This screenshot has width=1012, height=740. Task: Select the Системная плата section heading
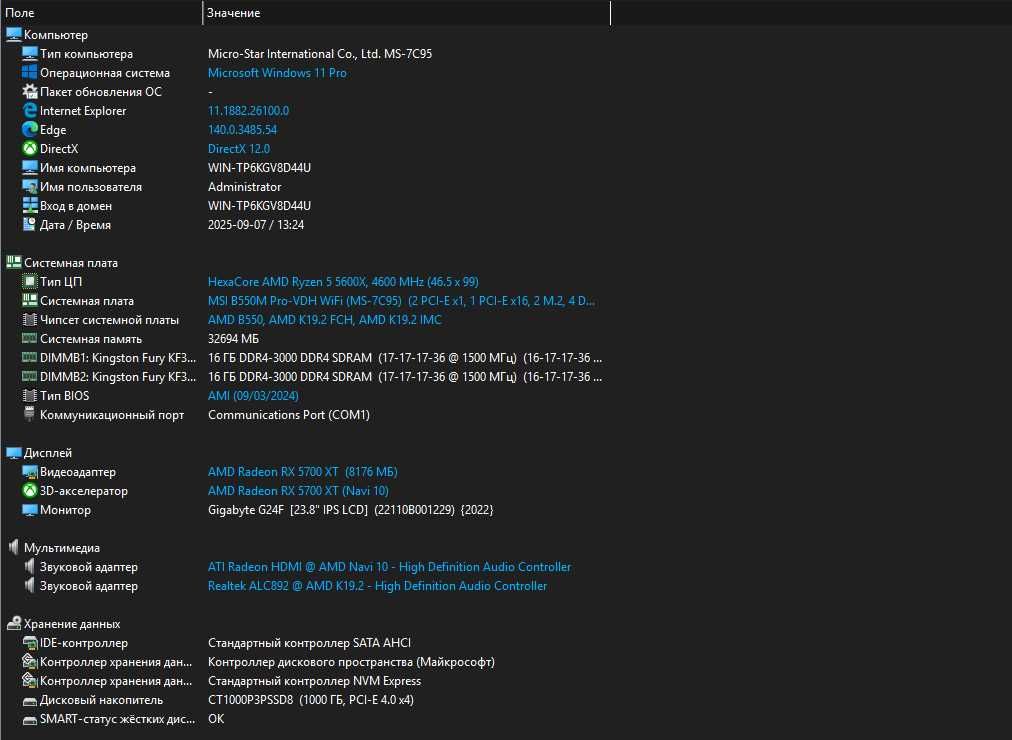point(71,263)
